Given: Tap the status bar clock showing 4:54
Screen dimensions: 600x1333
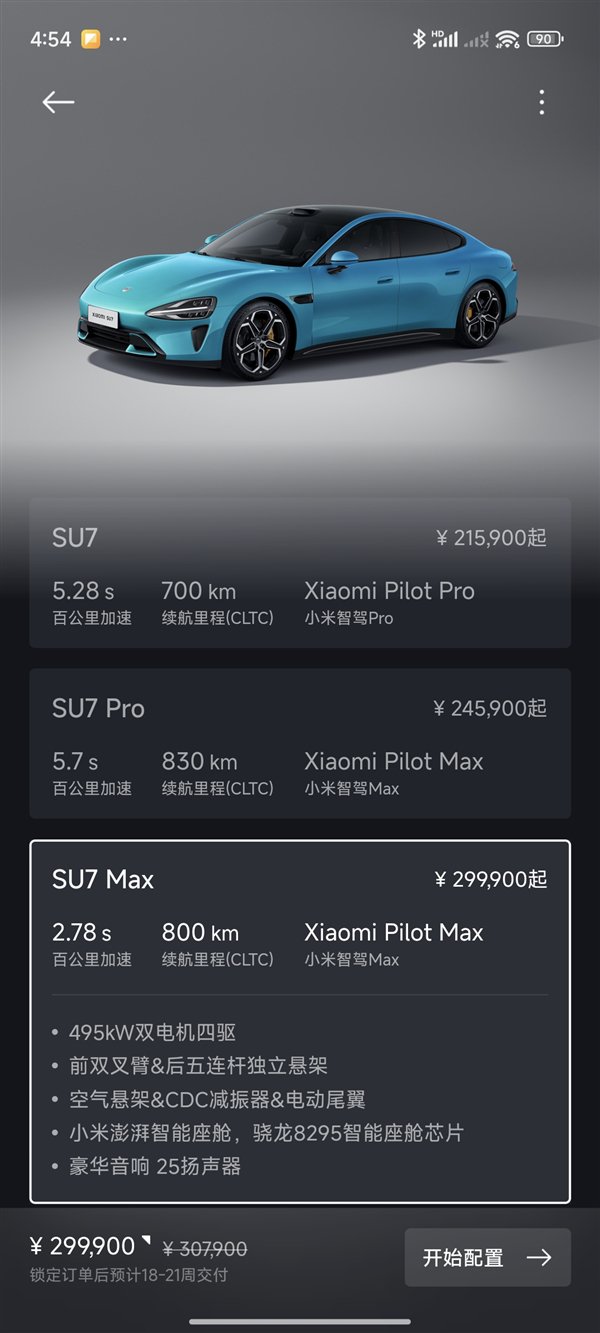Looking at the screenshot, I should pos(51,40).
